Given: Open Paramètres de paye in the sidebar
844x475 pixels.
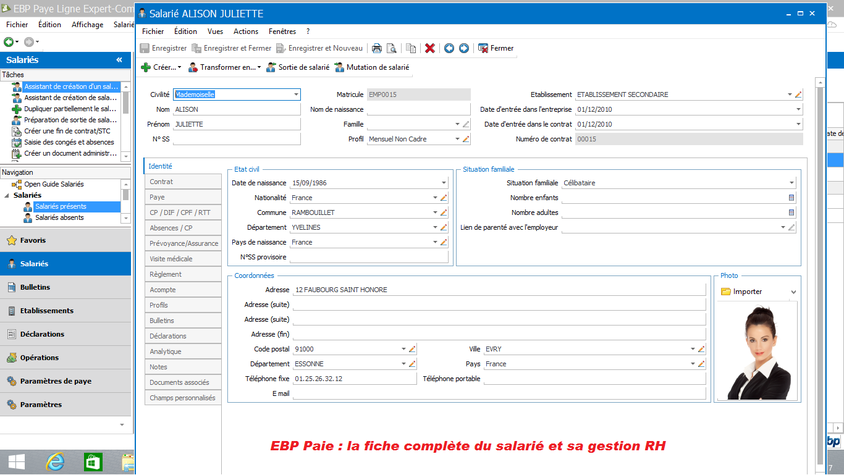Looking at the screenshot, I should [65, 381].
